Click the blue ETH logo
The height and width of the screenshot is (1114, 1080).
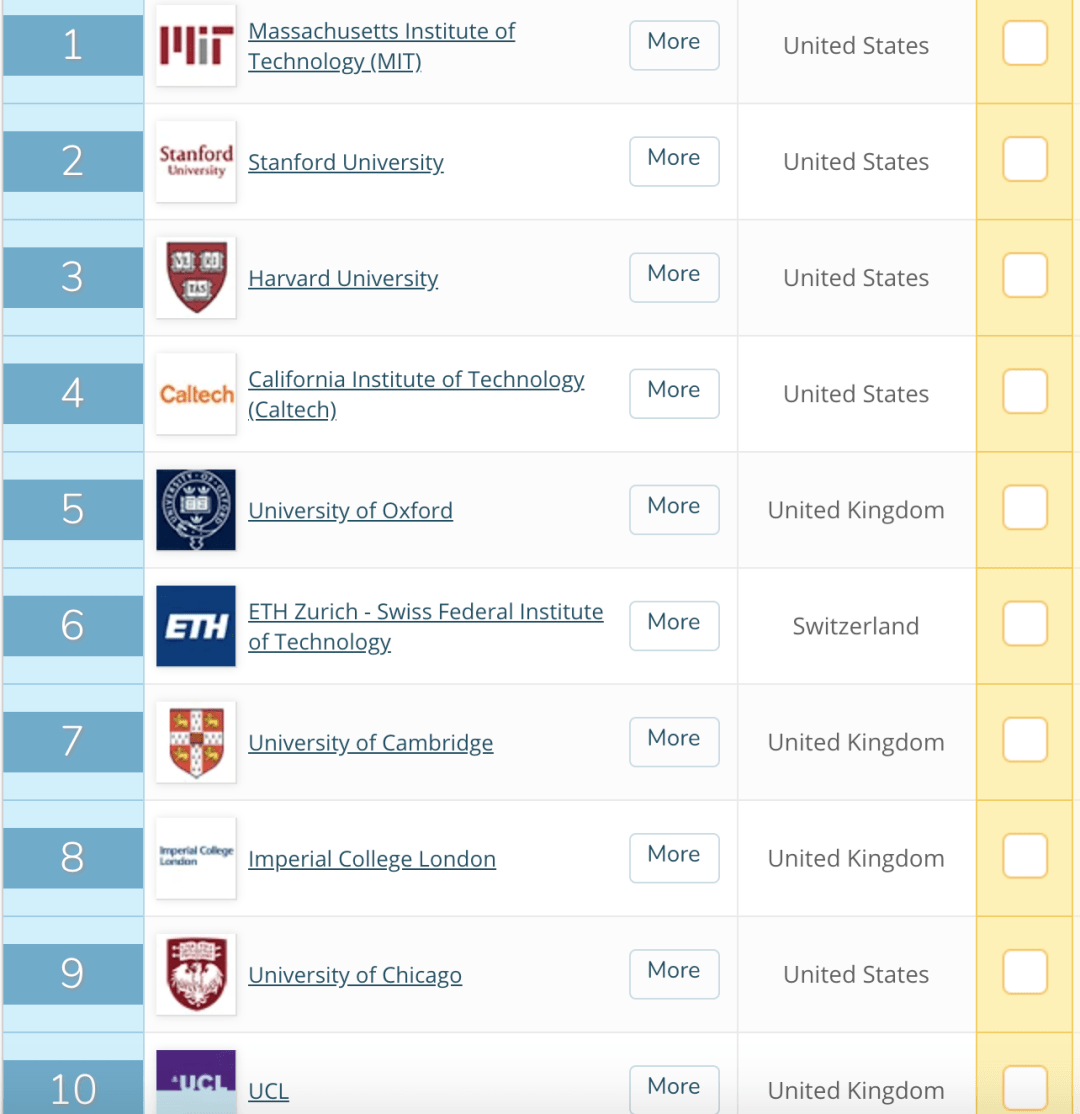(196, 626)
